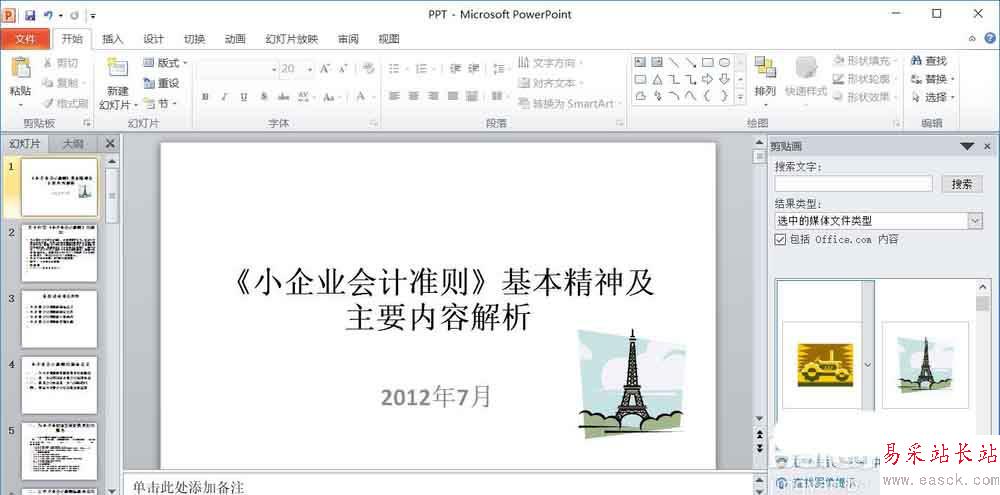Click the clear formatting icon
Viewport: 1000px width, 495px height.
368,68
